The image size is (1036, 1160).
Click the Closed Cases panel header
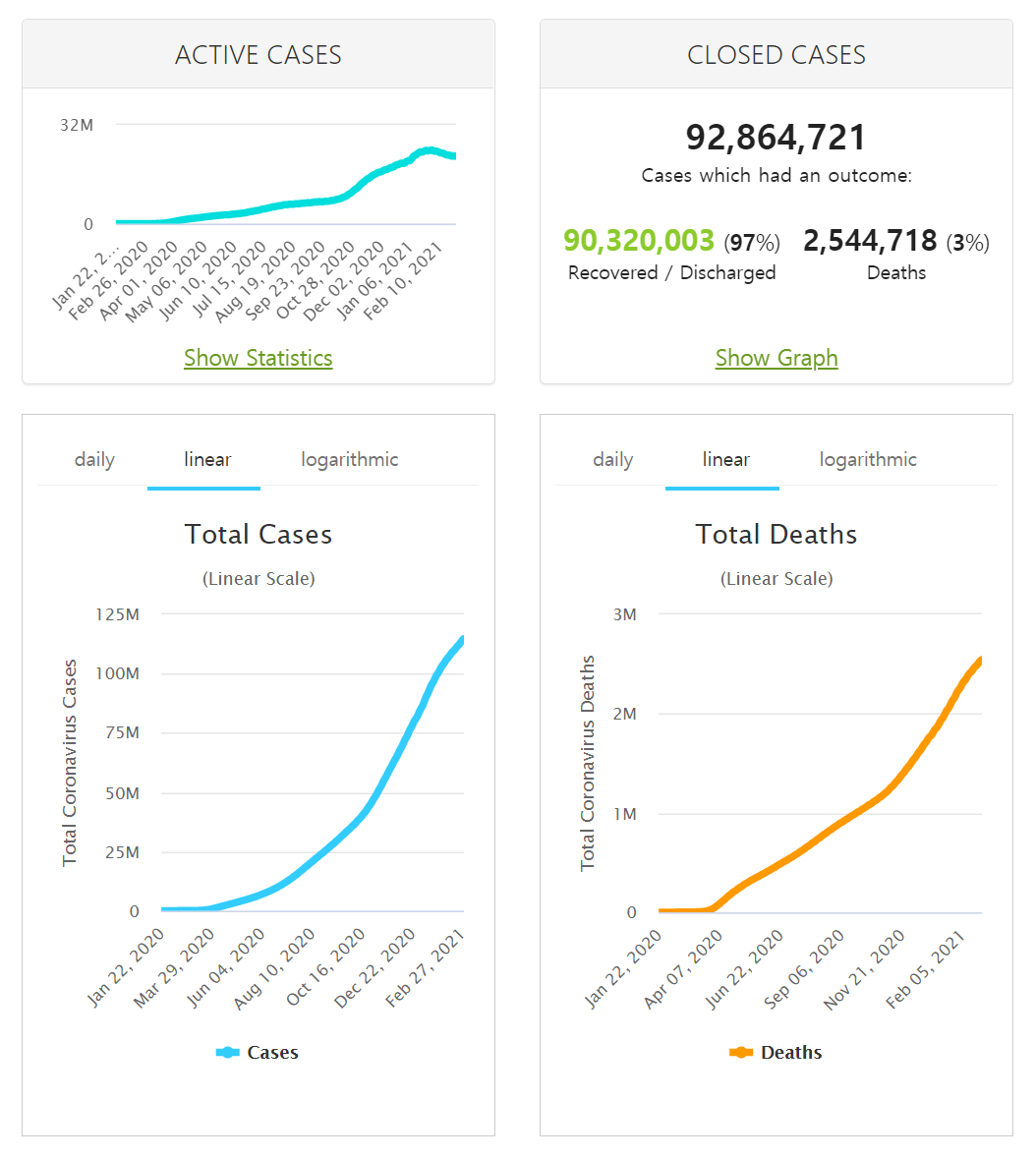[776, 55]
